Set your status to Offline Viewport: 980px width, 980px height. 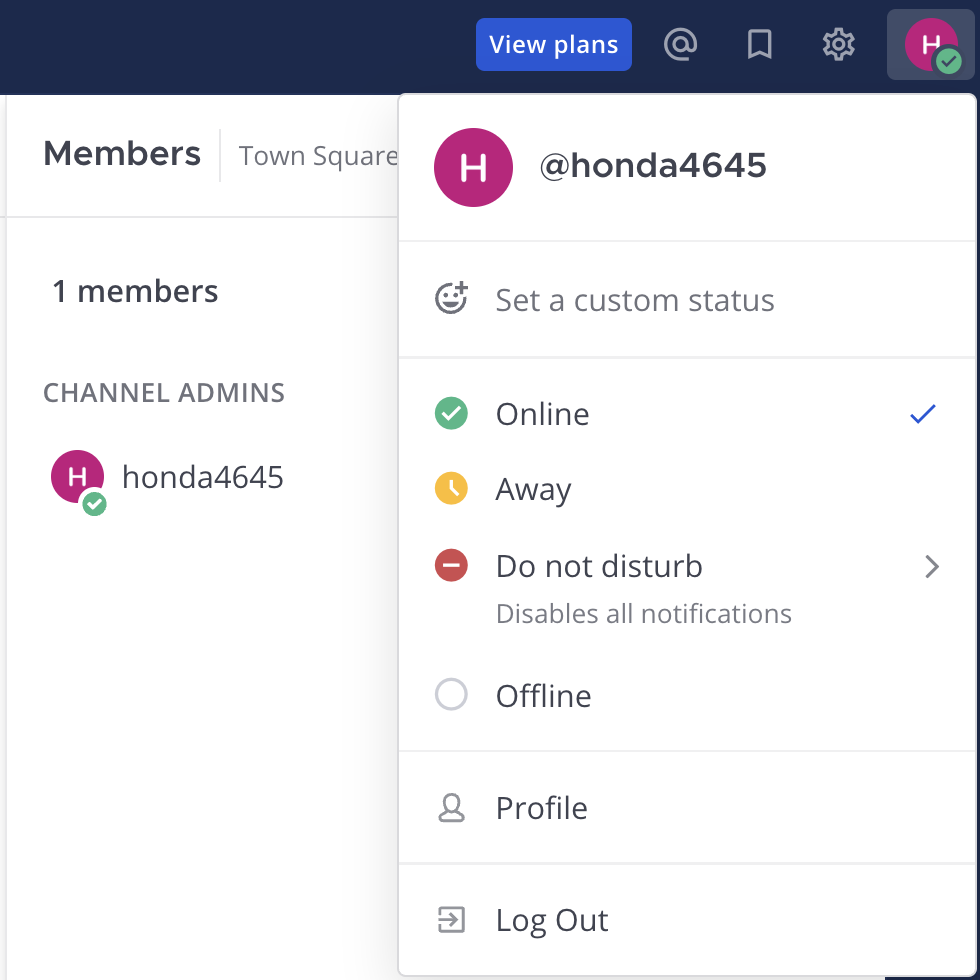click(542, 694)
